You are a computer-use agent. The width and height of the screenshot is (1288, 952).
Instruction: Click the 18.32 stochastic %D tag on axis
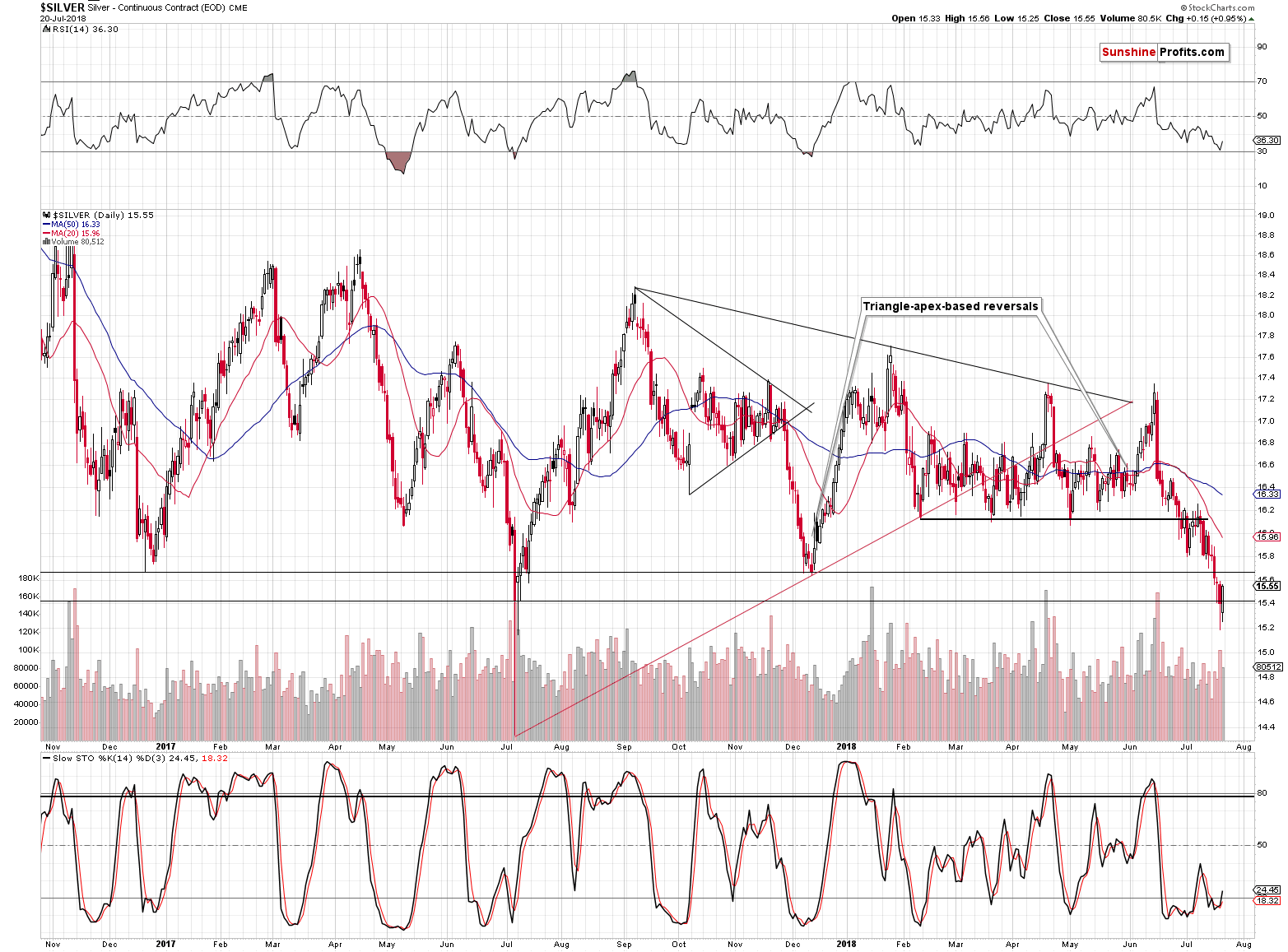pyautogui.click(x=1267, y=901)
